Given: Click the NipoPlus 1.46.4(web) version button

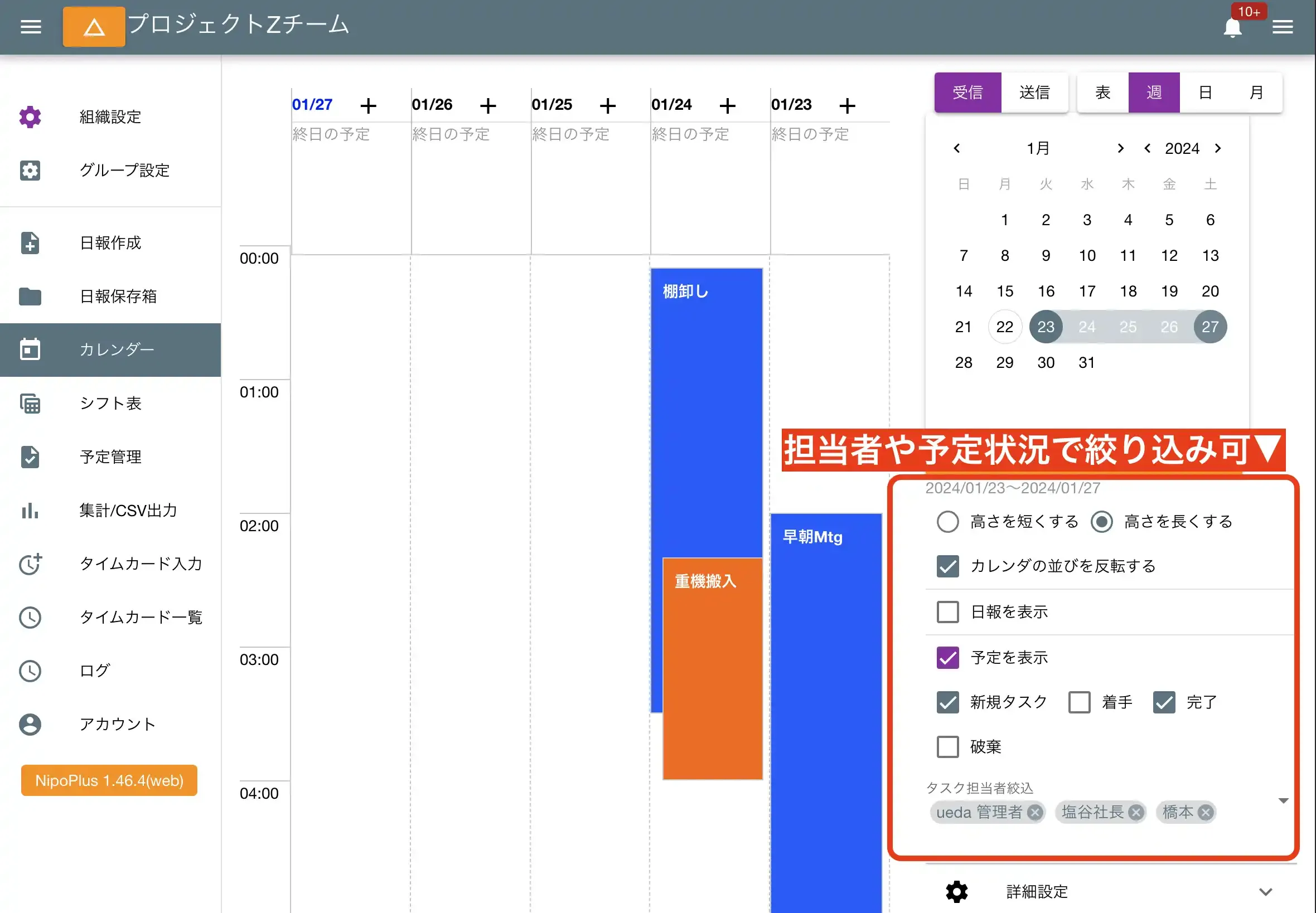Looking at the screenshot, I should [x=109, y=780].
